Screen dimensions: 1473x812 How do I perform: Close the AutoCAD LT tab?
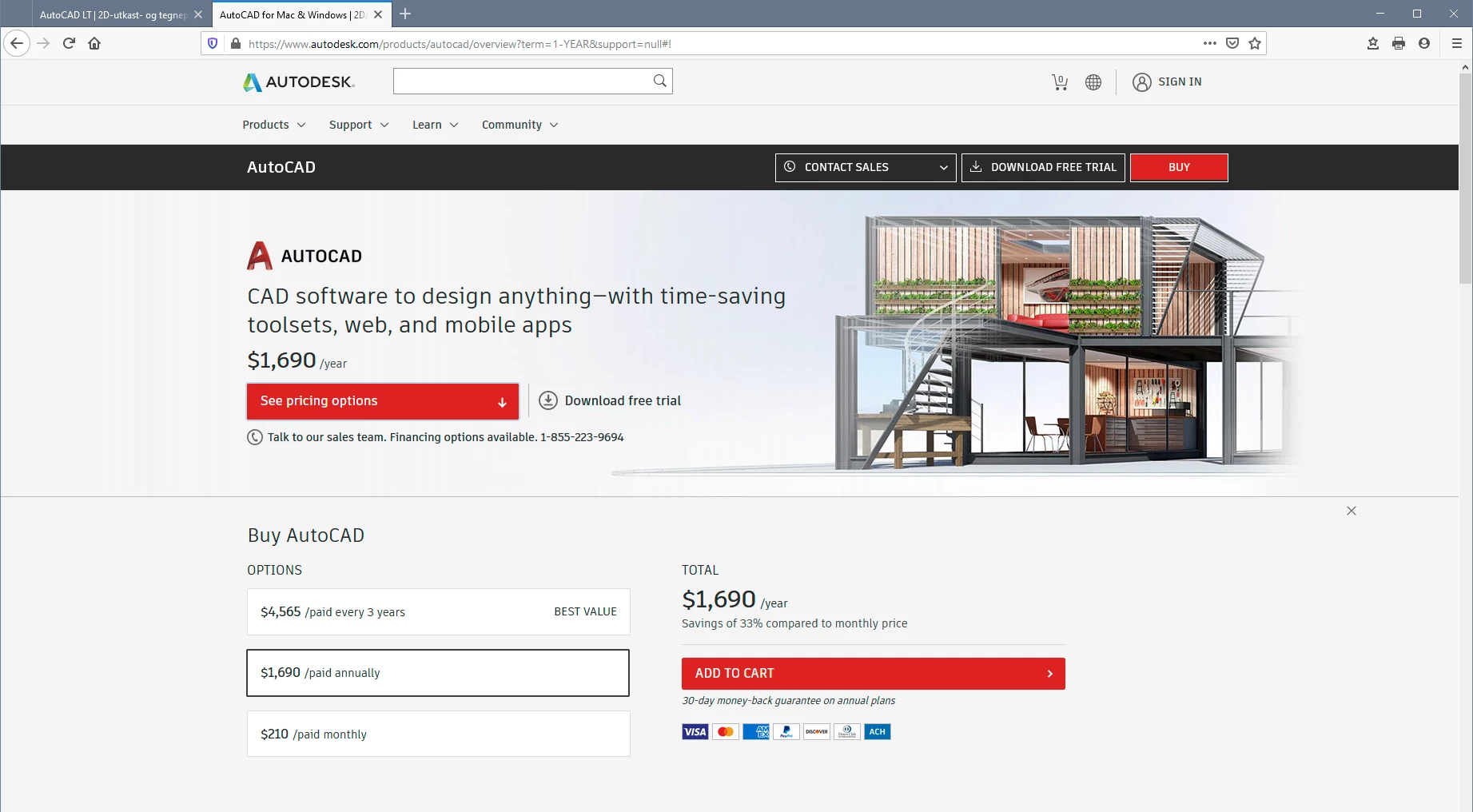click(x=198, y=14)
